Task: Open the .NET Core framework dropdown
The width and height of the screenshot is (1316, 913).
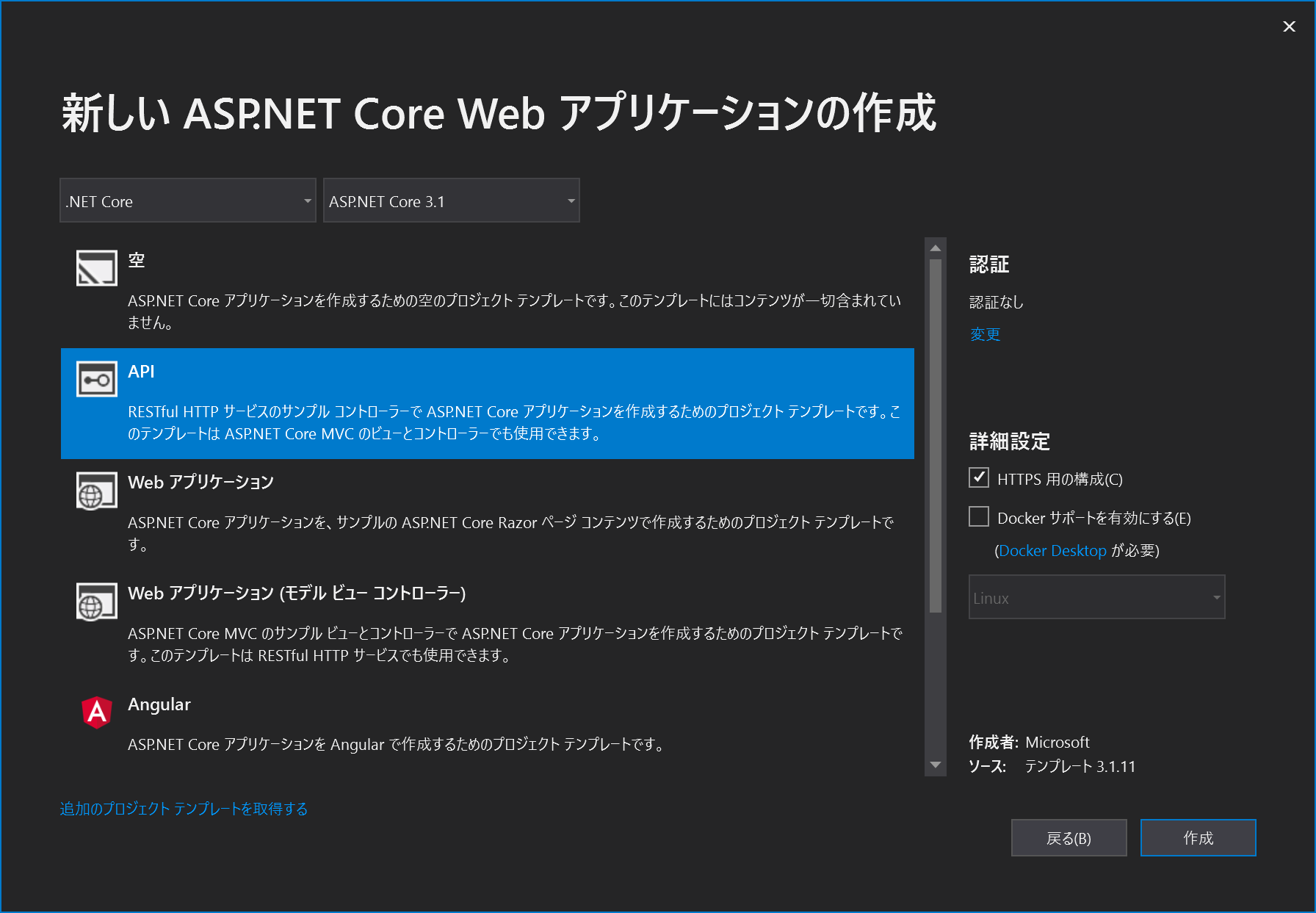Action: tap(188, 201)
